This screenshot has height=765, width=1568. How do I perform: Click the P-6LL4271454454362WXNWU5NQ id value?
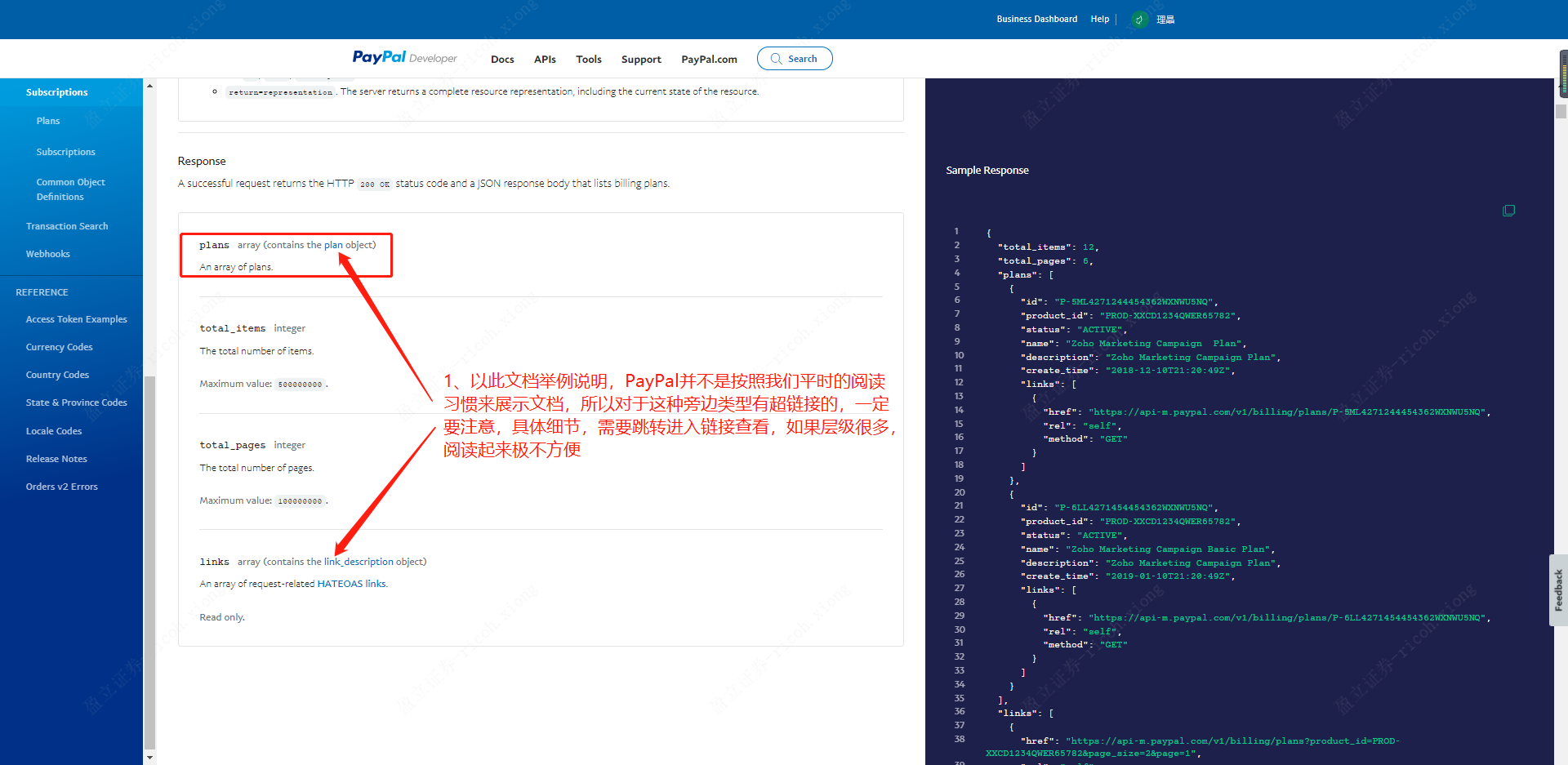point(1134,508)
